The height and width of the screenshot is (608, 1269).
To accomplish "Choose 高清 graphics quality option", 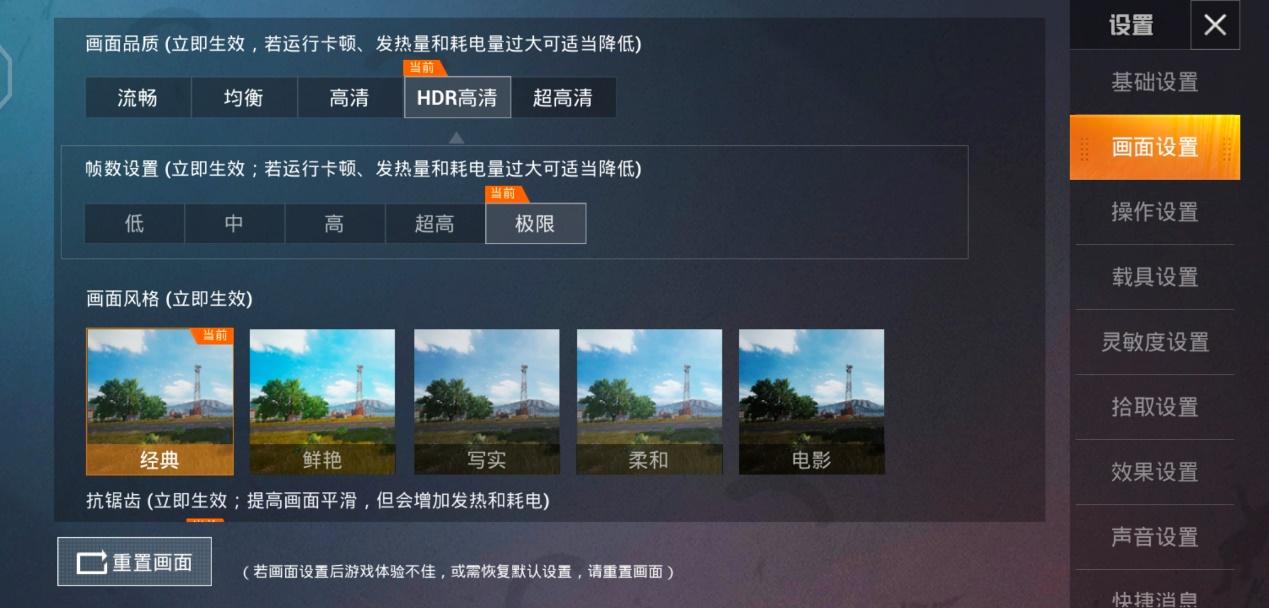I will tap(350, 98).
